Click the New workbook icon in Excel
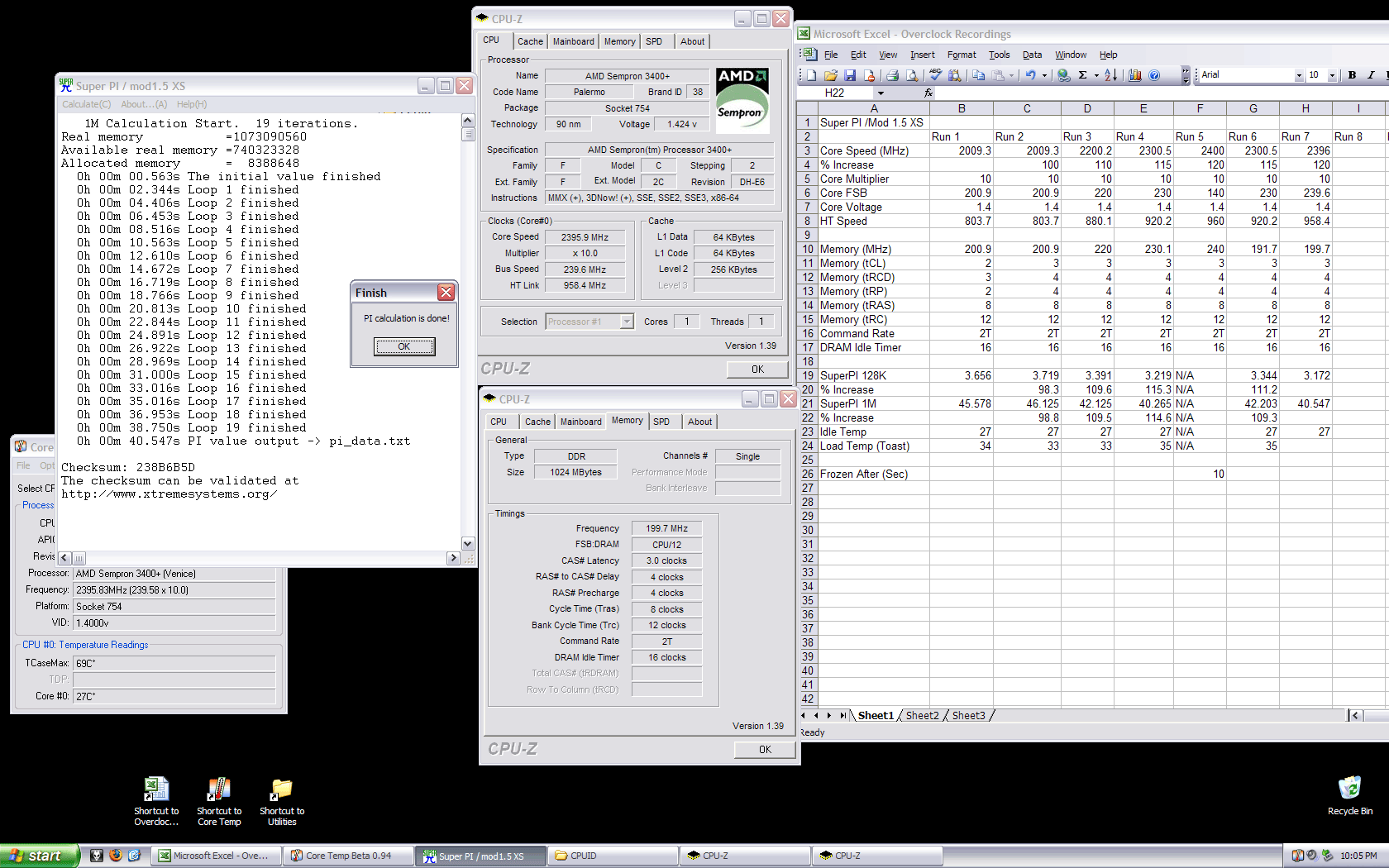This screenshot has width=1389, height=868. pos(812,75)
